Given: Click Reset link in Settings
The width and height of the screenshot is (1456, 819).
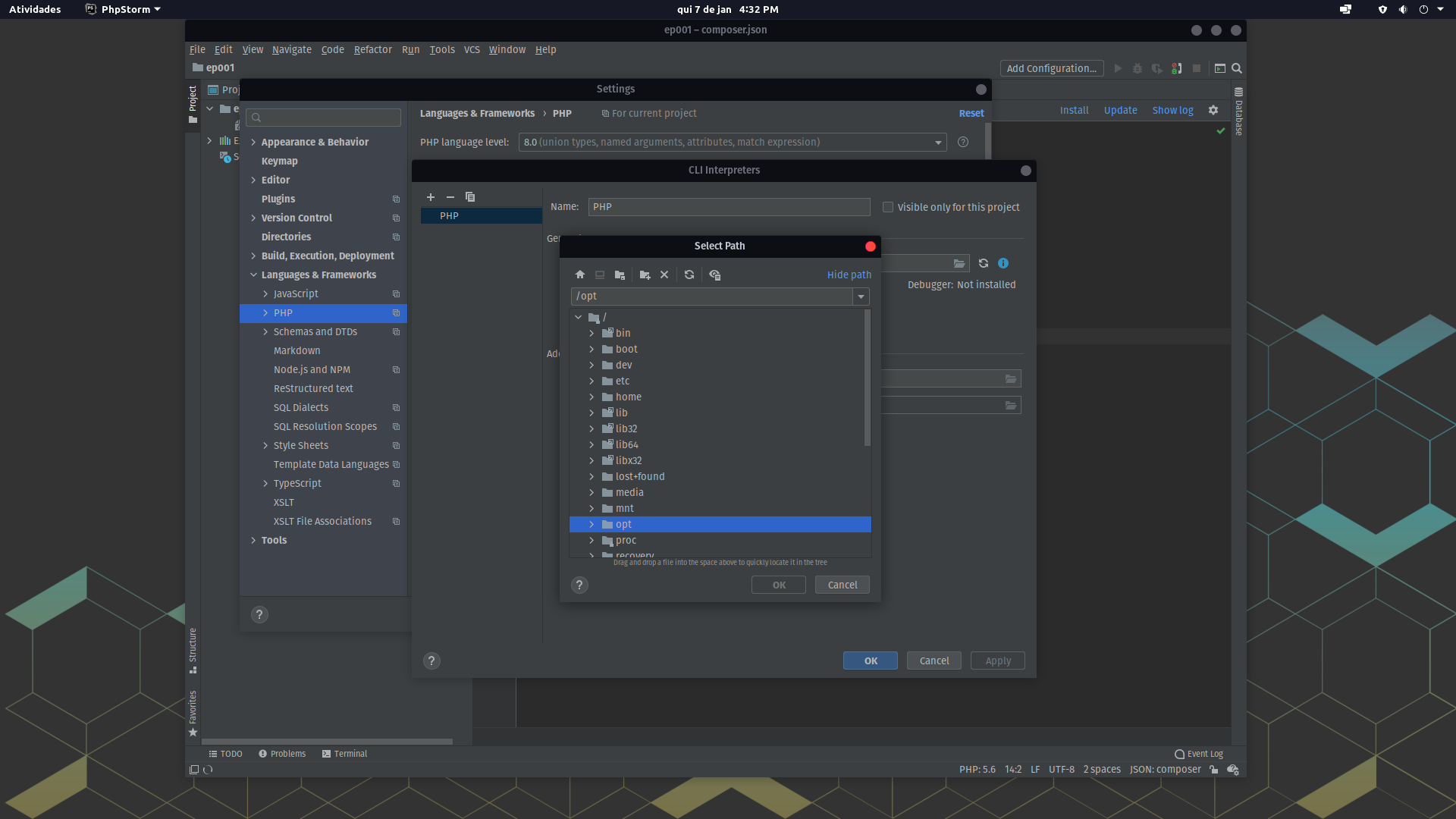Looking at the screenshot, I should 971,113.
